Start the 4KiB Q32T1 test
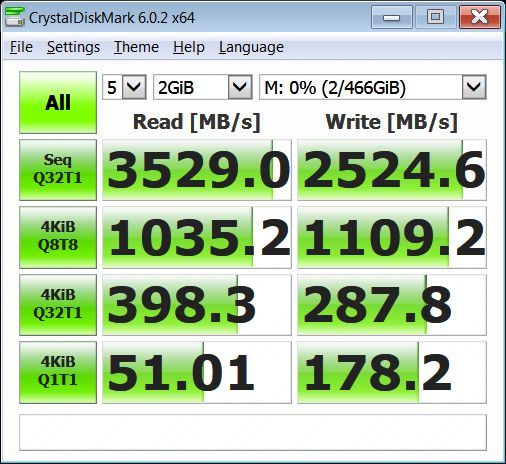The image size is (506, 464). tap(58, 305)
